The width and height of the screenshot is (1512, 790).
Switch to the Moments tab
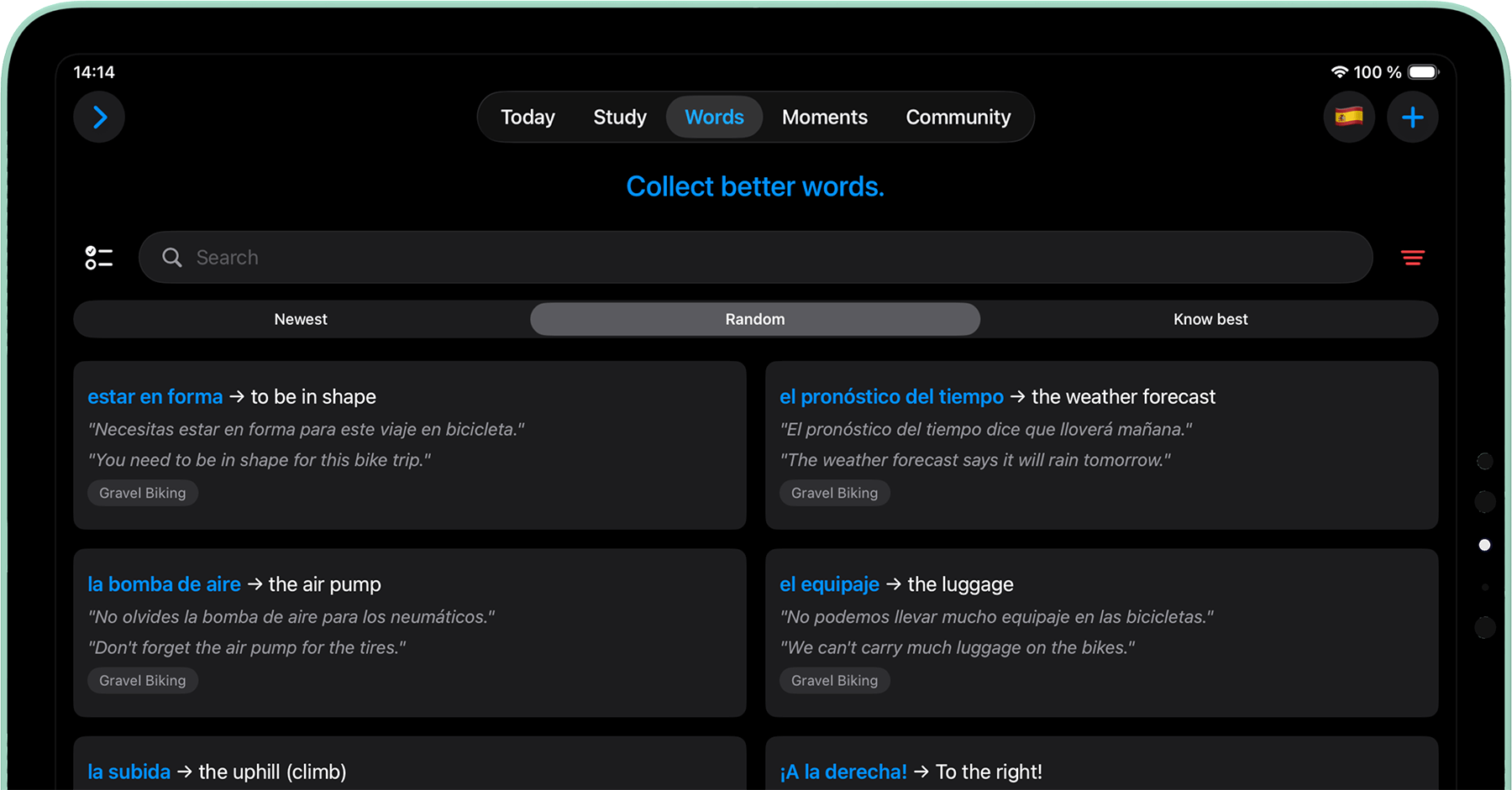click(824, 117)
